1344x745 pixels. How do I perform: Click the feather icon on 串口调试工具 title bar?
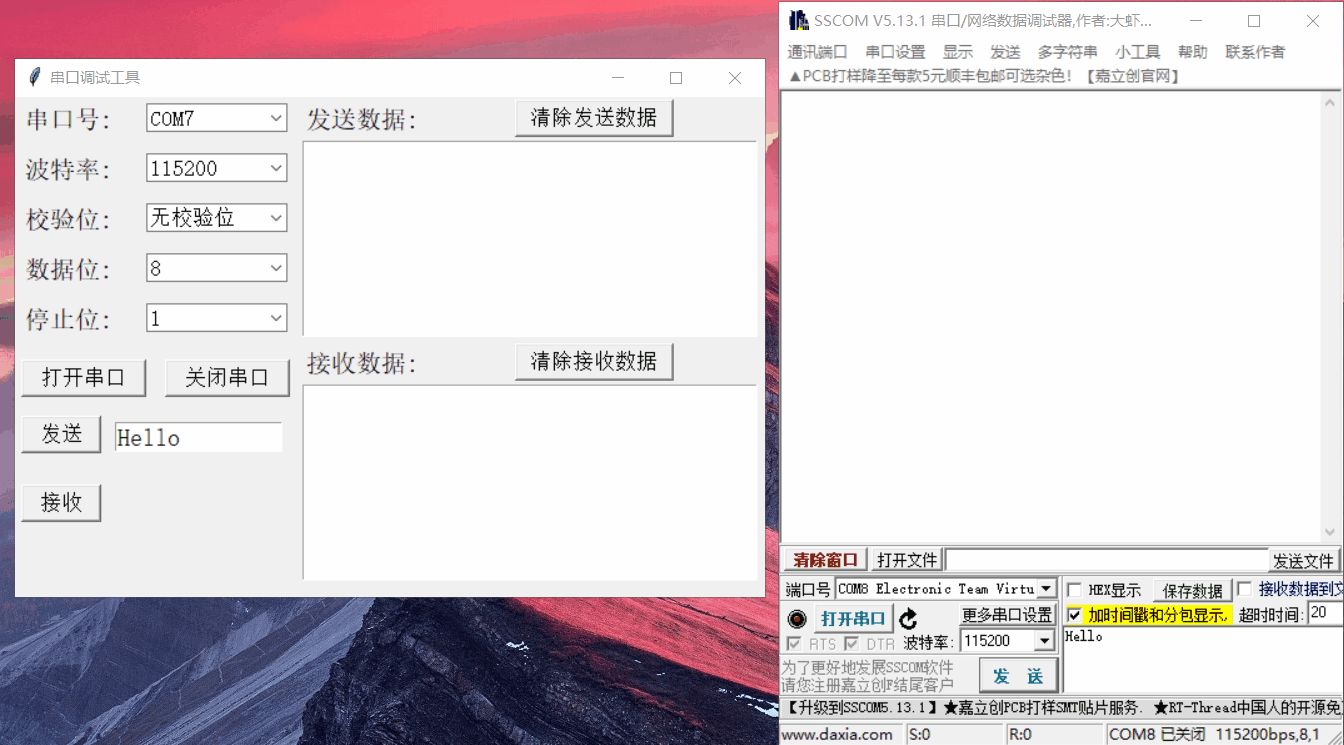pos(35,77)
